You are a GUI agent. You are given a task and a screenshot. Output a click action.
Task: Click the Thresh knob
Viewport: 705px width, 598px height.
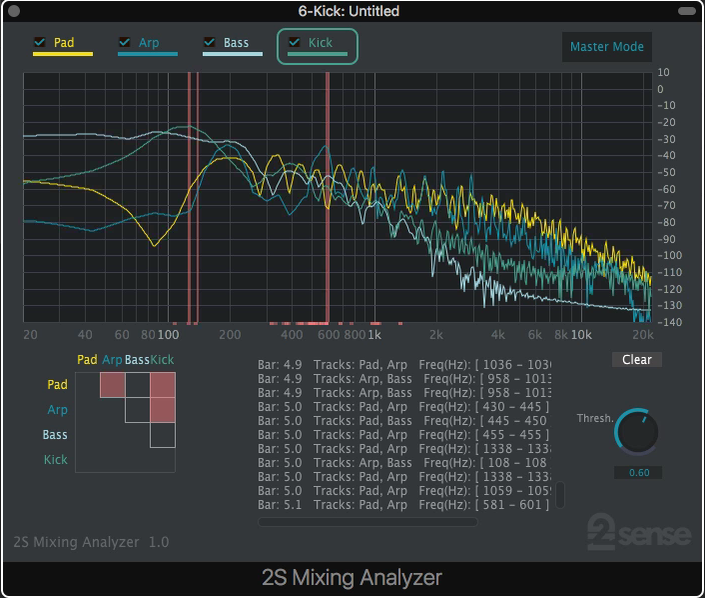coord(636,431)
